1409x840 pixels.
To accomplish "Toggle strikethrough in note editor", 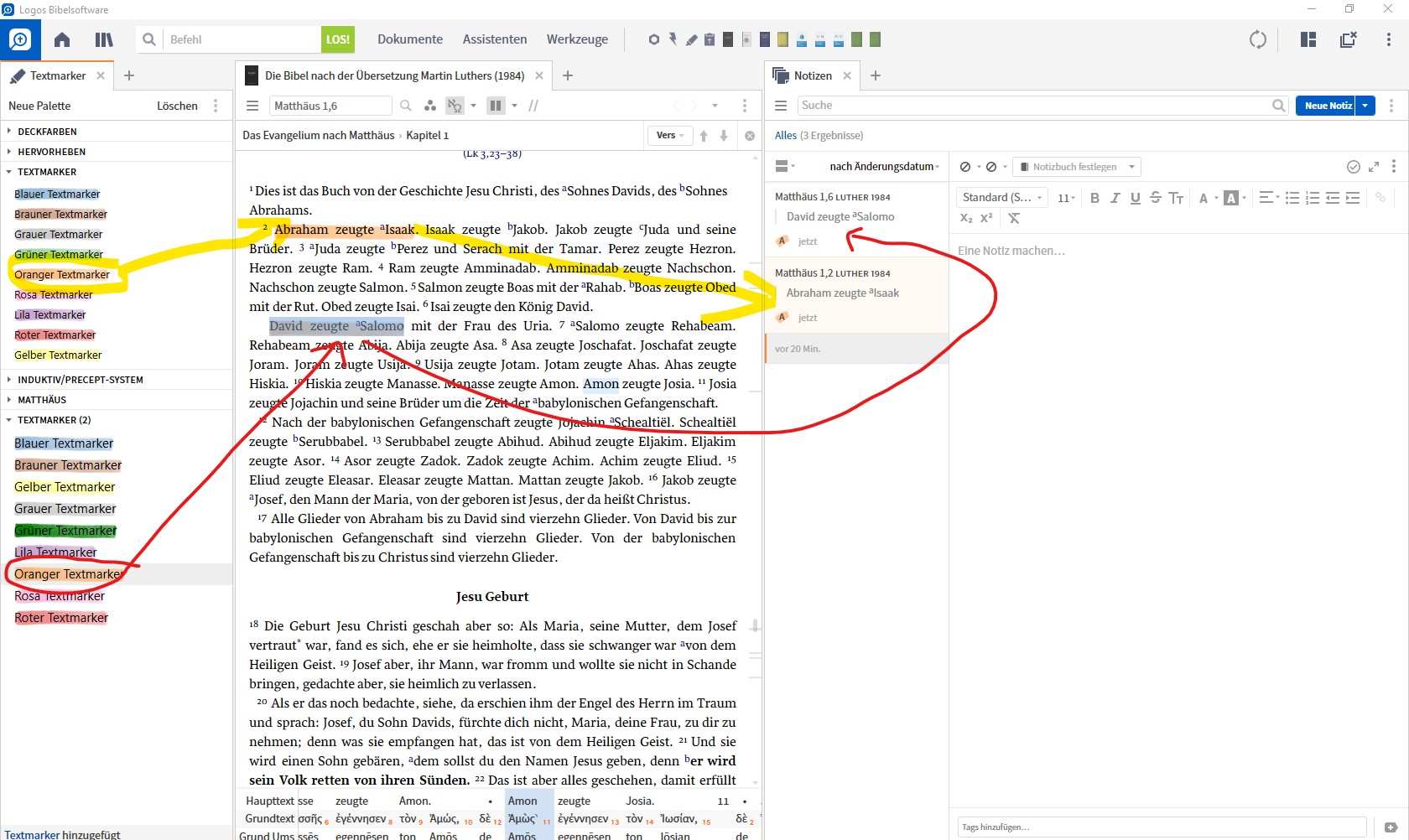I will (x=1155, y=198).
